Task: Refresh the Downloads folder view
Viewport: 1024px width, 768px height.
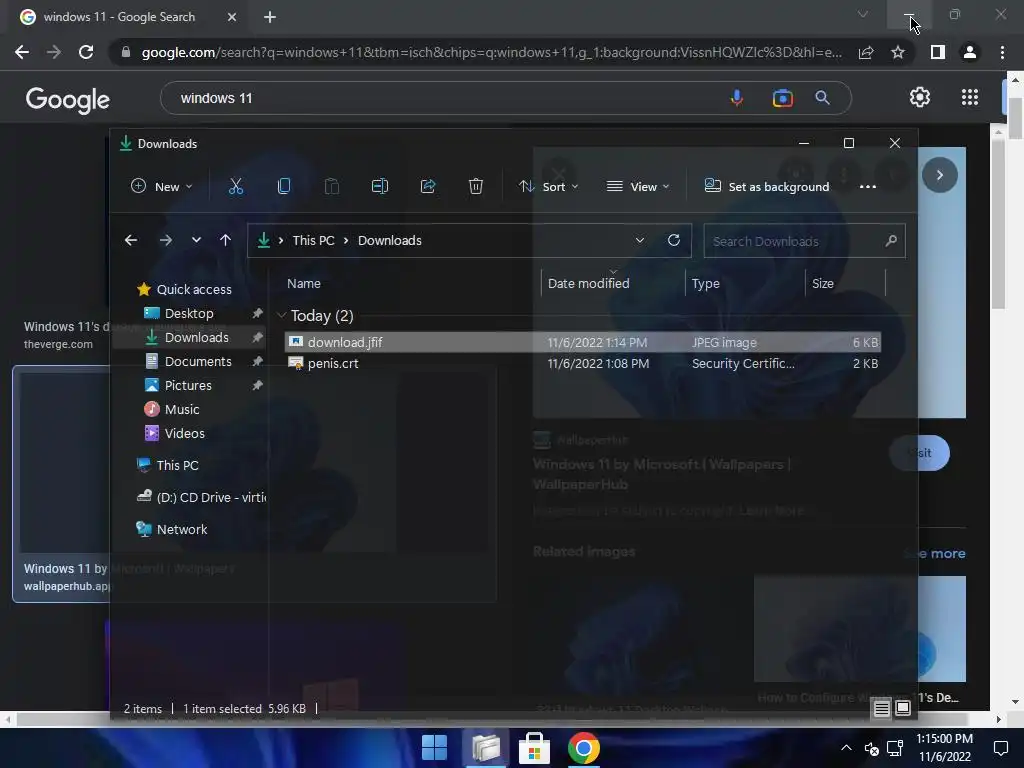Action: [674, 240]
